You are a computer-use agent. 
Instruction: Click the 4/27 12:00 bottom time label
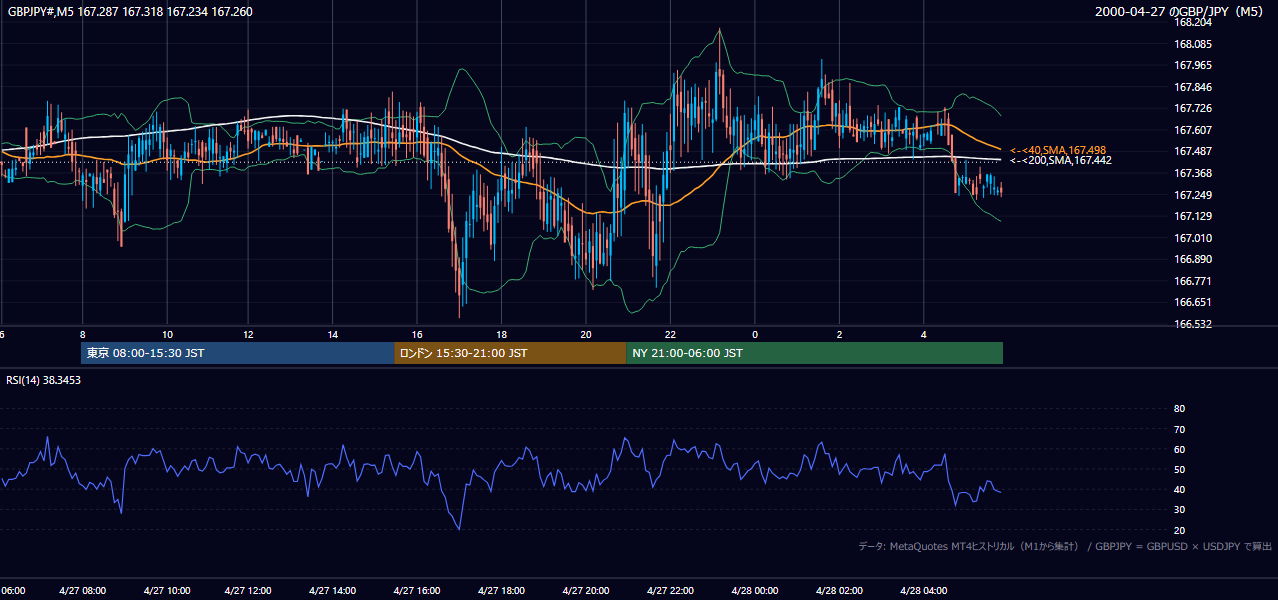250,590
